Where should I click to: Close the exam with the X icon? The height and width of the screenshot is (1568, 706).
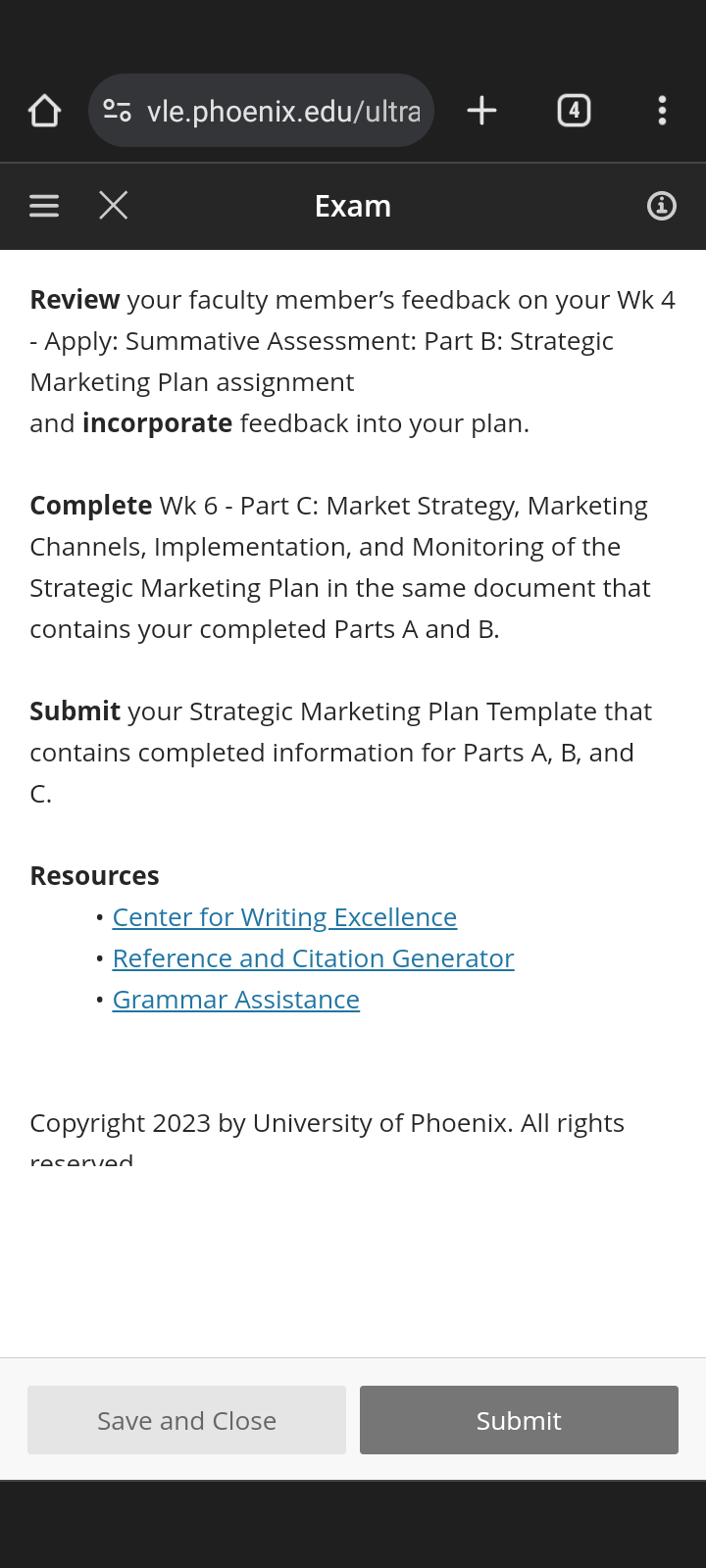114,206
